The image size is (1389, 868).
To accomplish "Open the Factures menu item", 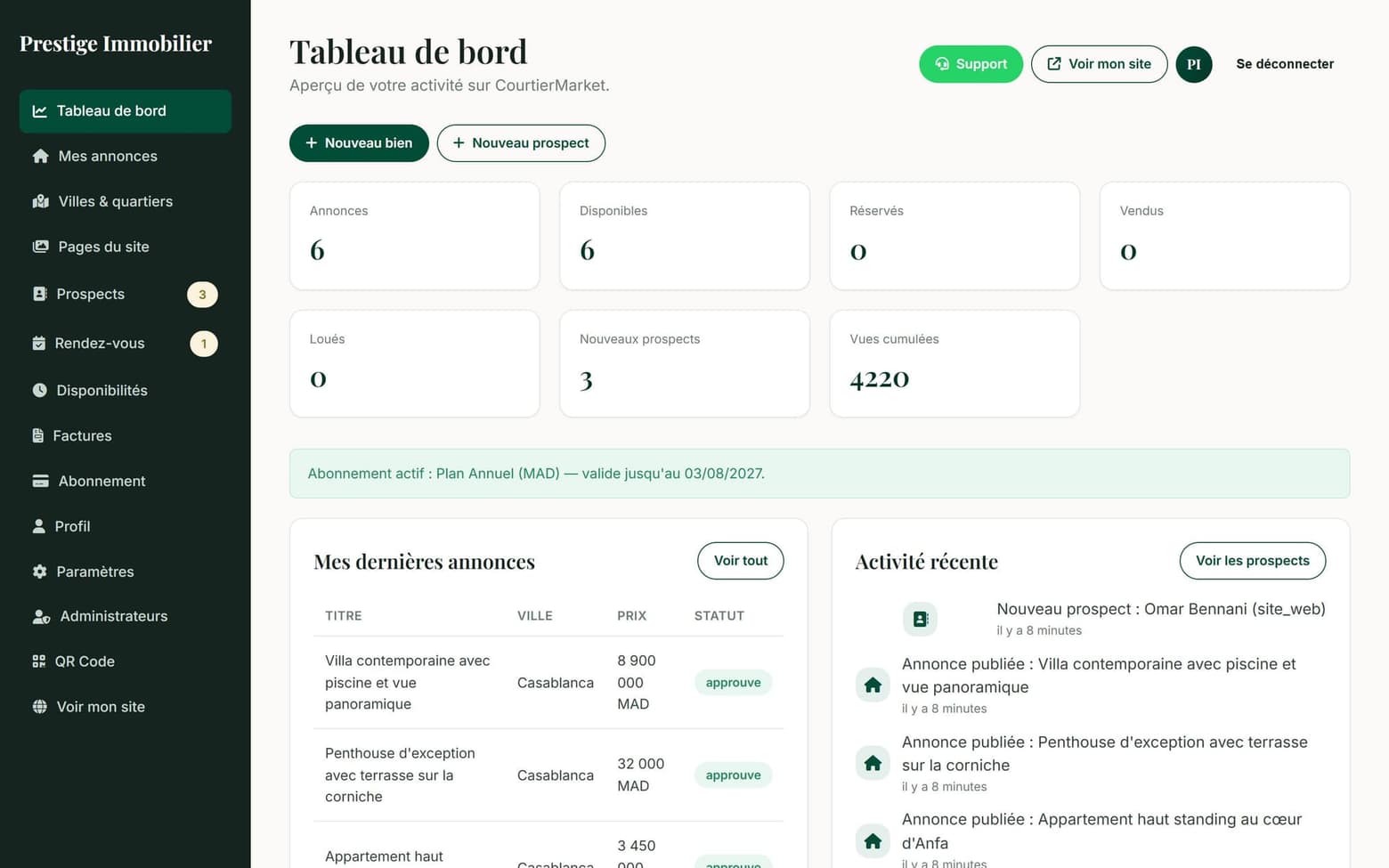I will coord(126,435).
